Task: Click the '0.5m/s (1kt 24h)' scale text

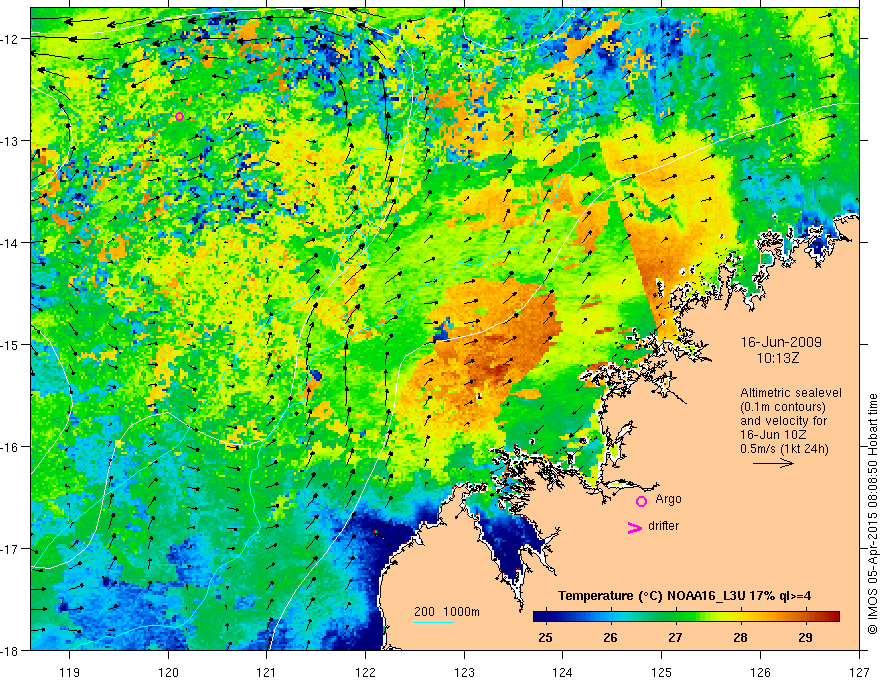Action: click(784, 449)
